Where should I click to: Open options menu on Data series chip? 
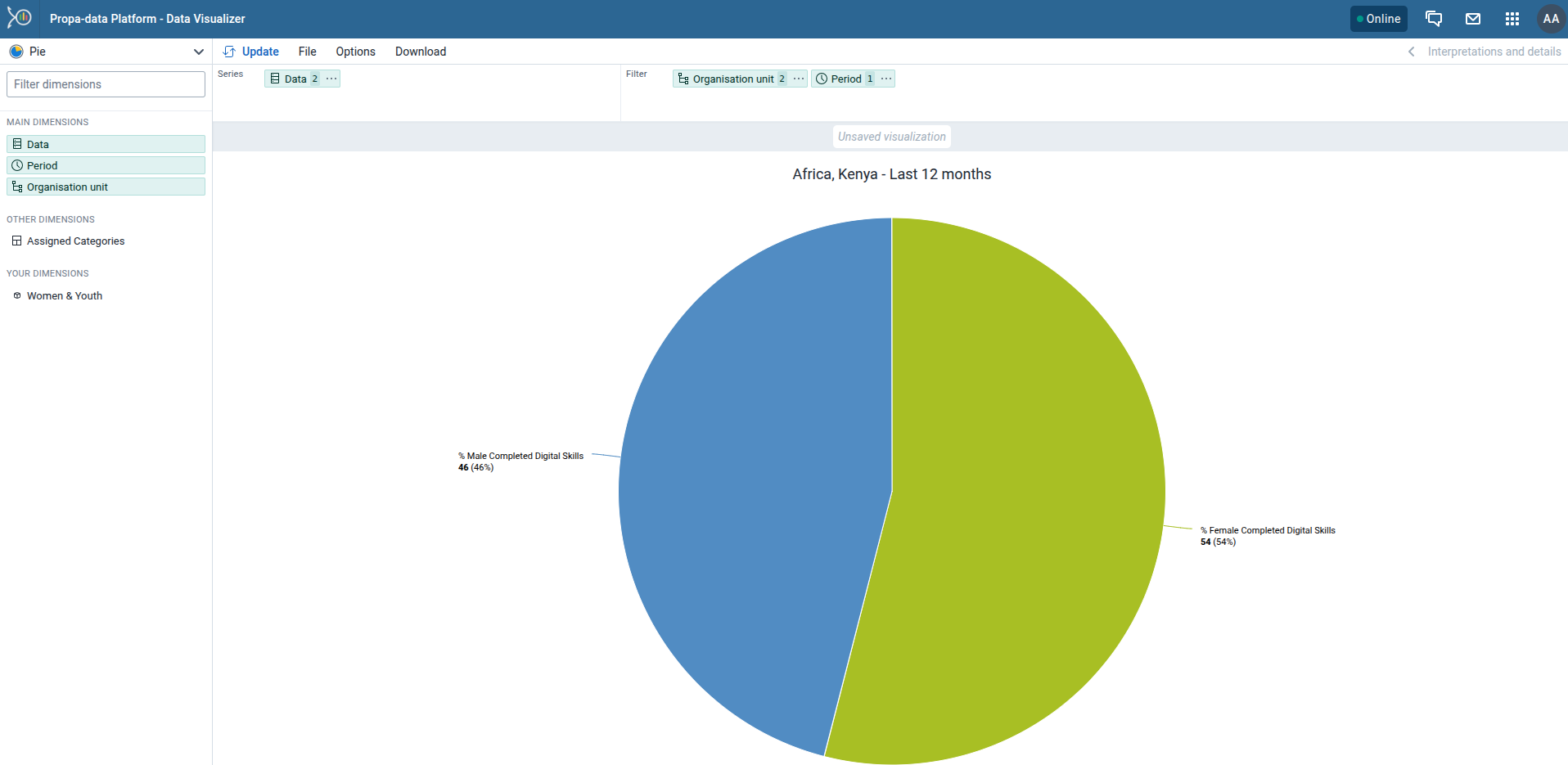tap(331, 79)
